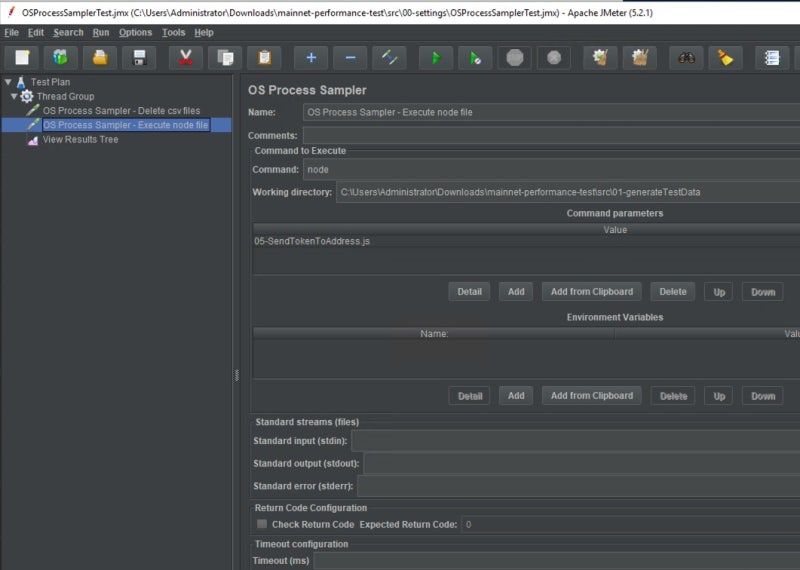Click the Toggle enable/disable icon
Screen dimensions: 800x570
tap(389, 58)
